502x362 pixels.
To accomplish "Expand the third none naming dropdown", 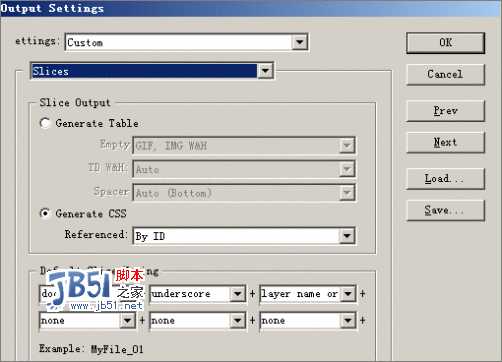I will pos(348,321).
